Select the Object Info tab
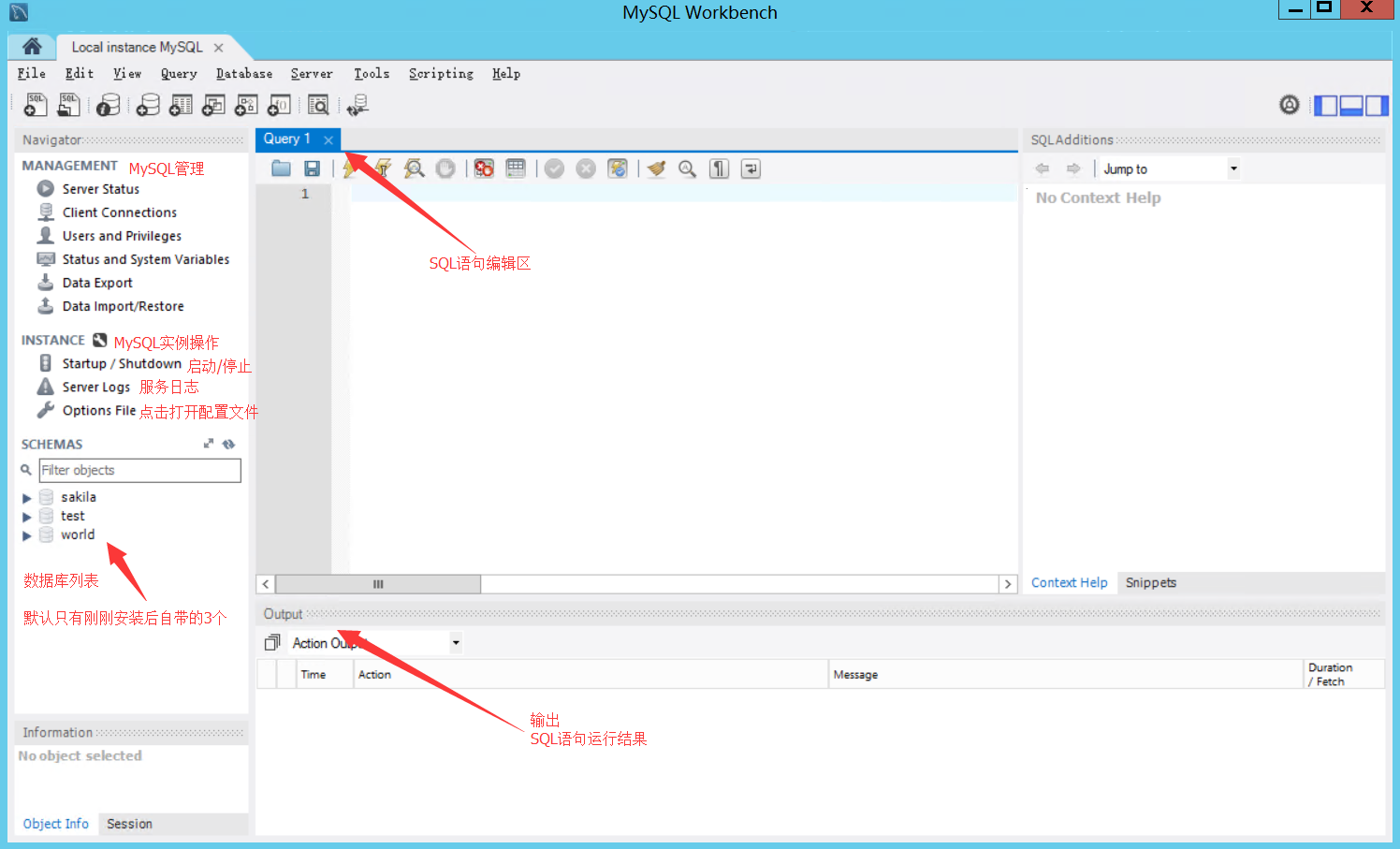Viewport: 1400px width, 849px height. [x=55, y=824]
